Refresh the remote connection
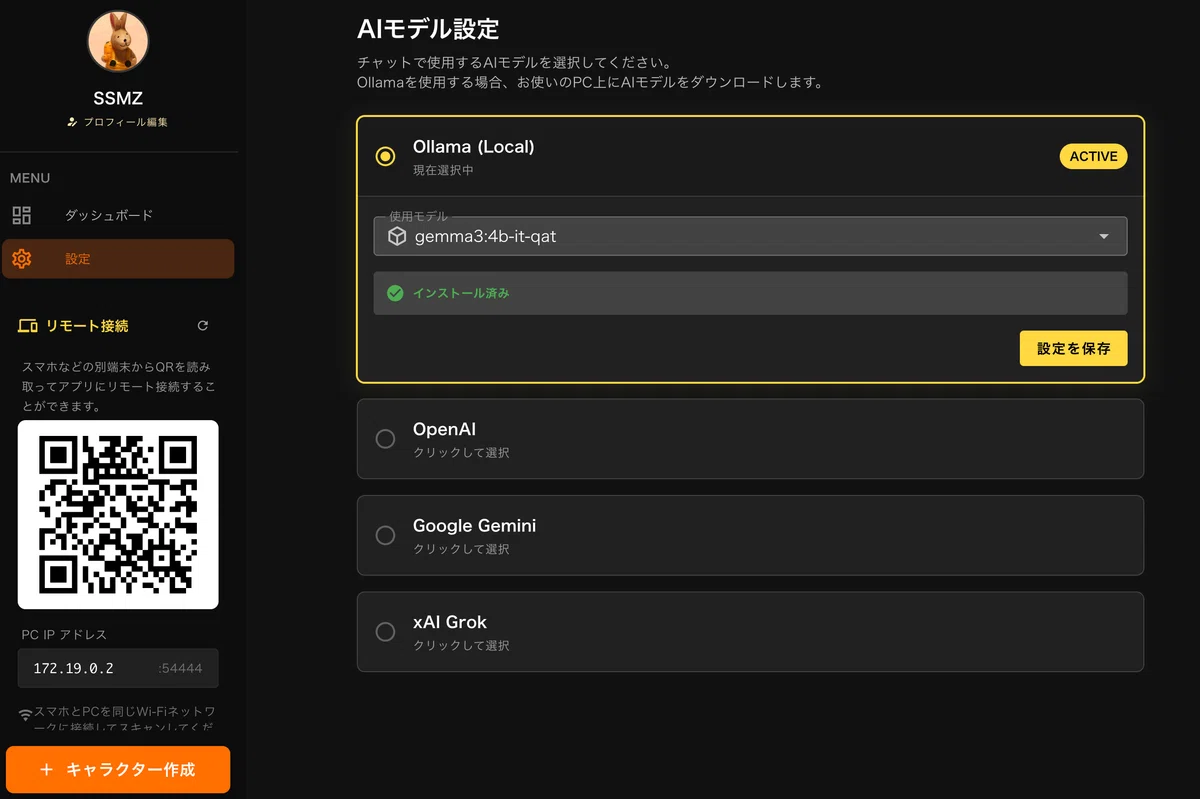The height and width of the screenshot is (799, 1200). (203, 326)
